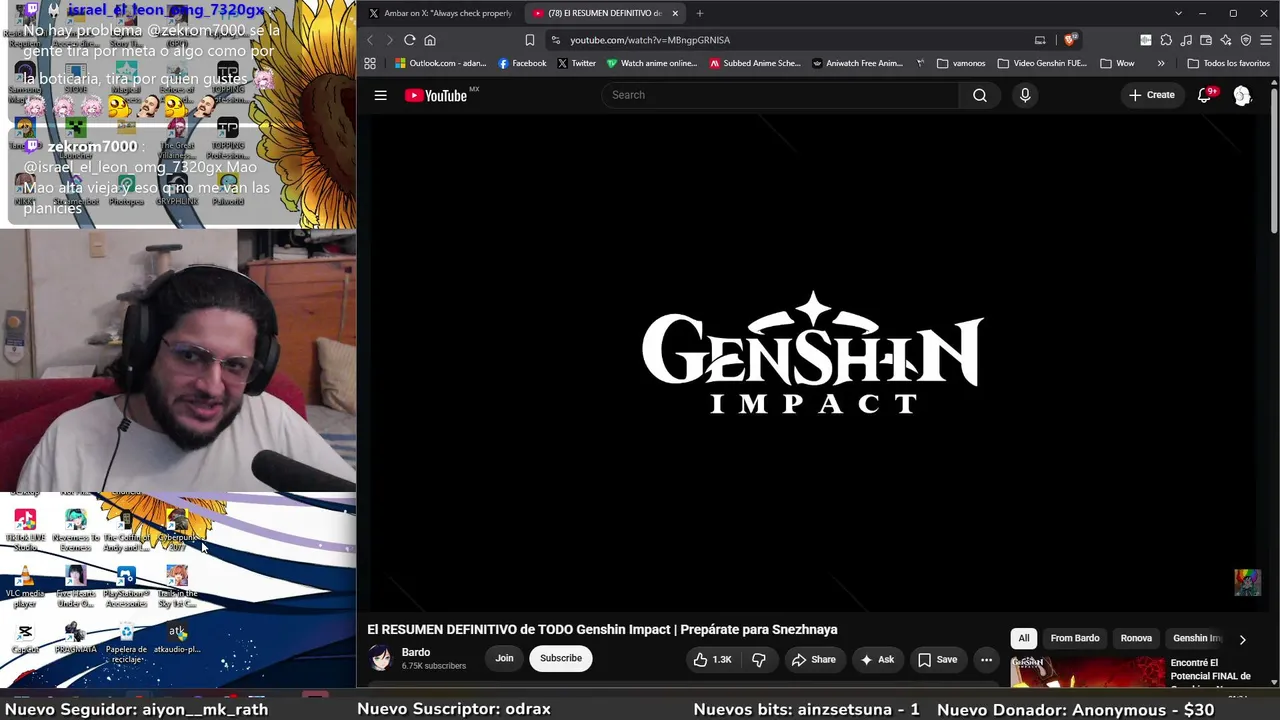
Task: Reload the page in the browser
Action: [409, 40]
